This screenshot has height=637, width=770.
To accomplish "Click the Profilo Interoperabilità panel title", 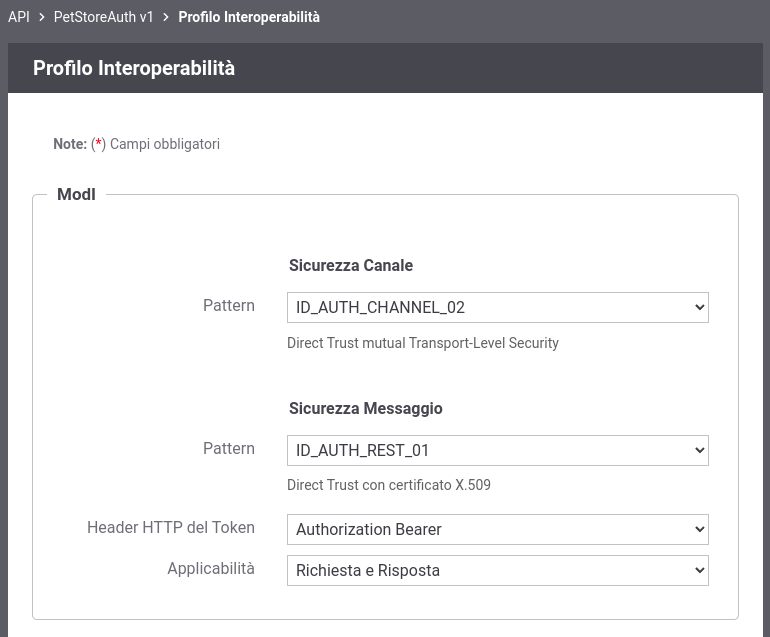I will point(134,68).
